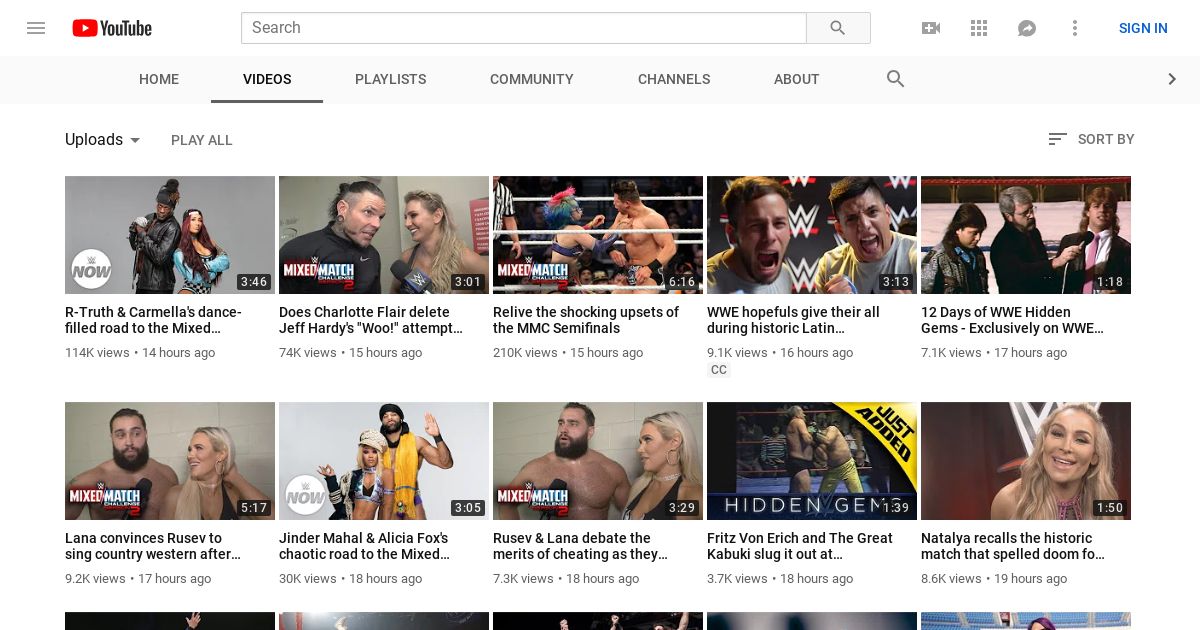This screenshot has width=1200, height=630.
Task: Open Hidden Gems Fritz Von Erich thumbnail
Action: pyautogui.click(x=812, y=461)
